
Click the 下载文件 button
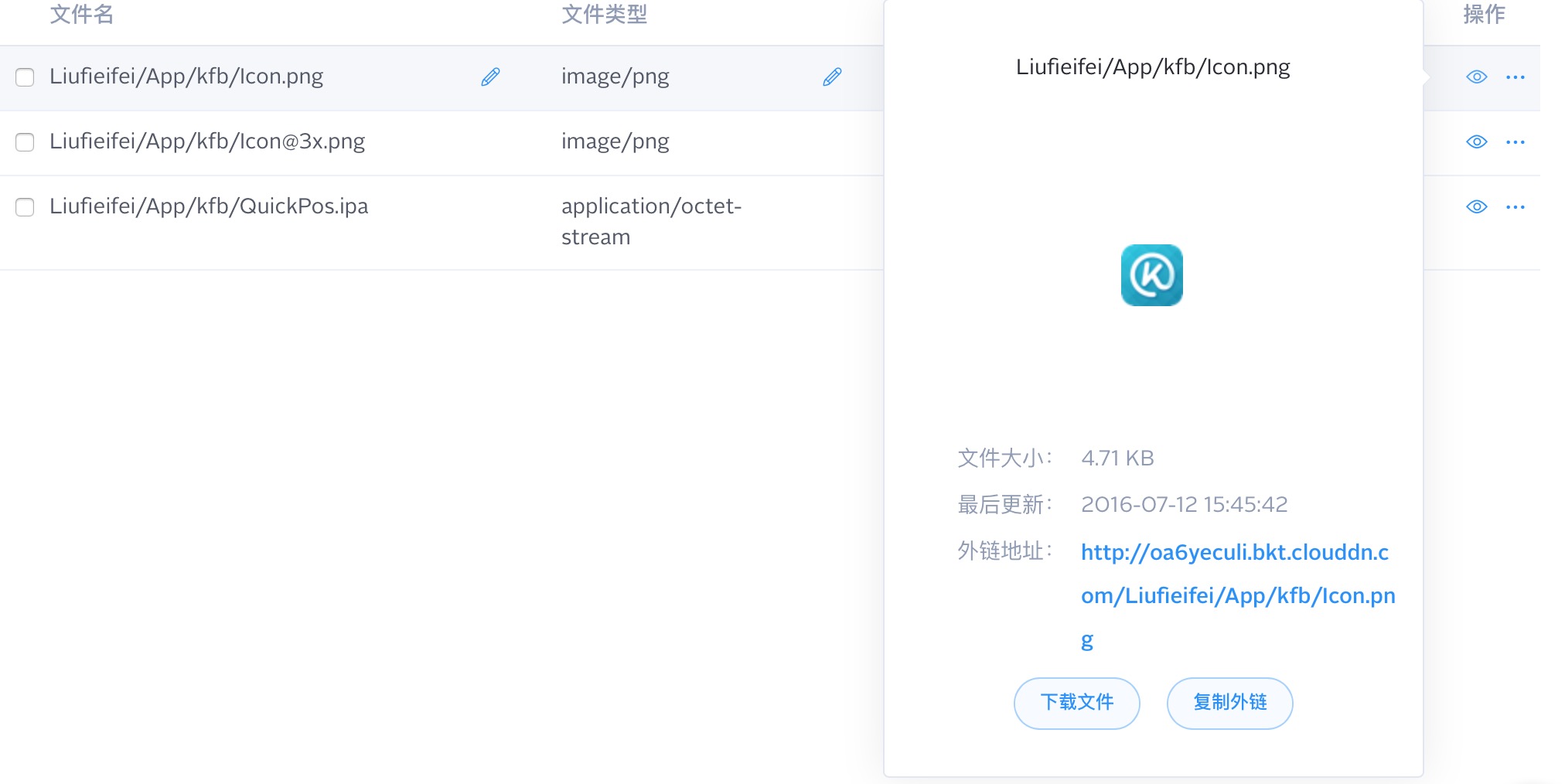tap(1077, 703)
